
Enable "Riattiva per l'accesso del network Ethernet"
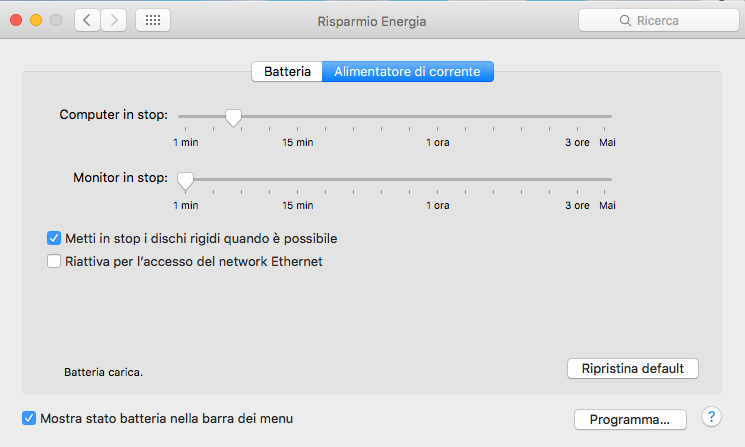click(x=54, y=262)
